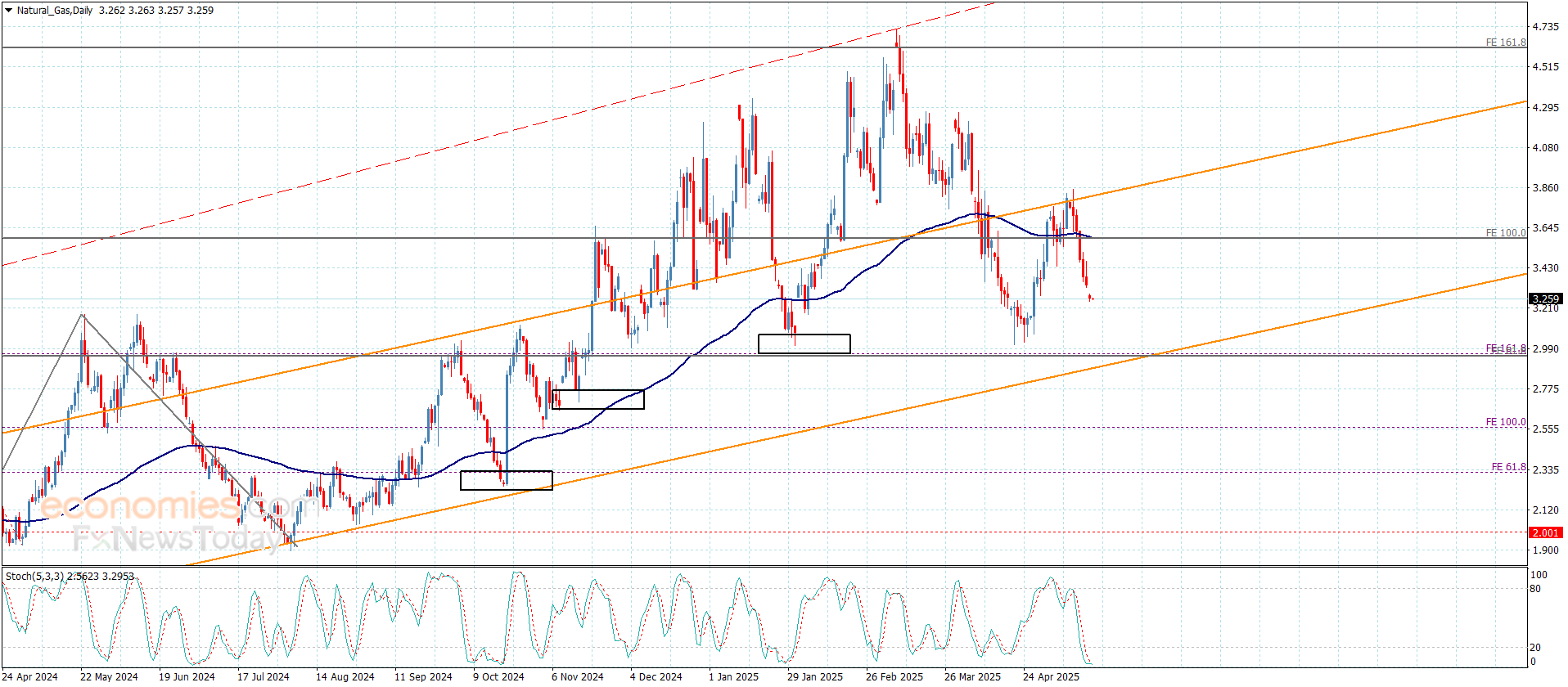This screenshot has height=687, width=1568.
Task: Click the 4.735 price axis value
Action: (x=1545, y=27)
